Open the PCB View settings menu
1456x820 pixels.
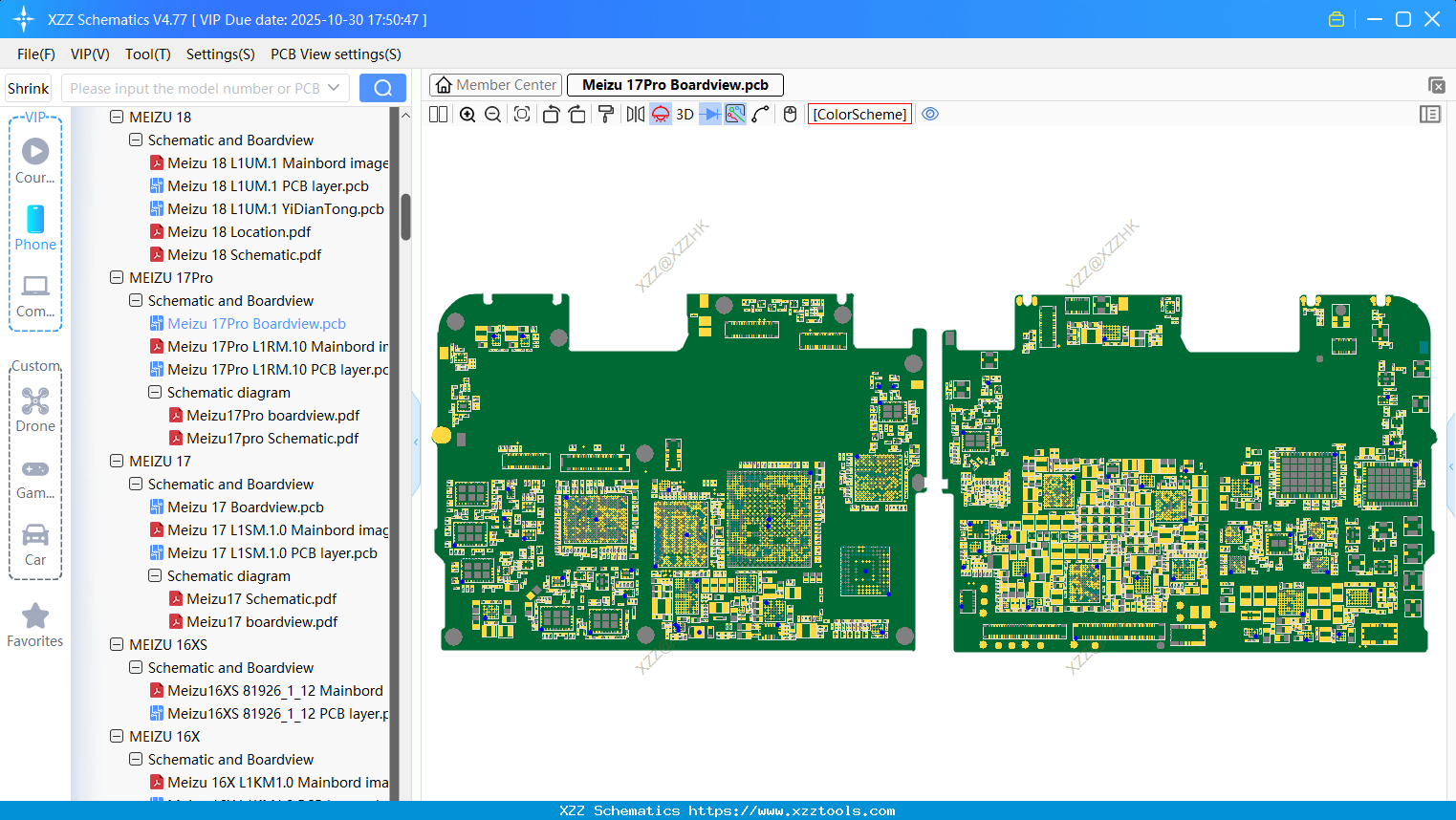[x=336, y=54]
